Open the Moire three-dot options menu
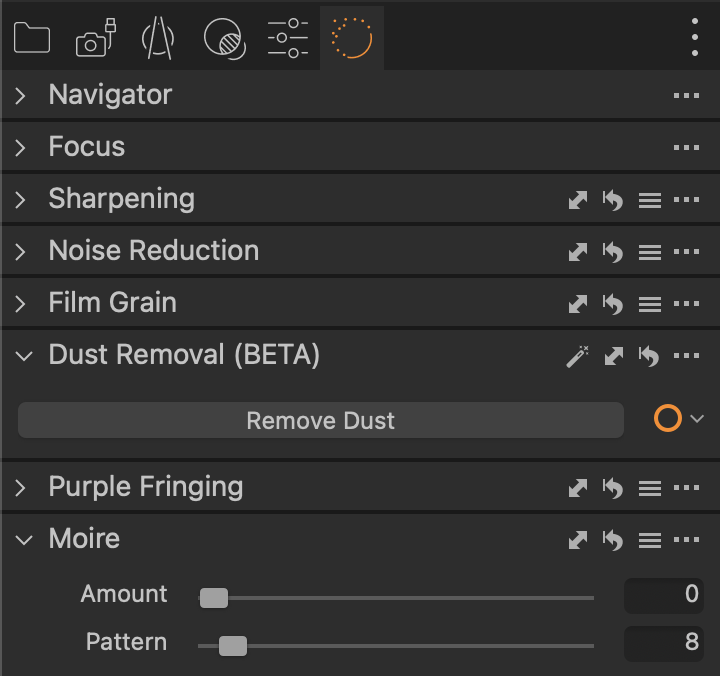 point(686,539)
